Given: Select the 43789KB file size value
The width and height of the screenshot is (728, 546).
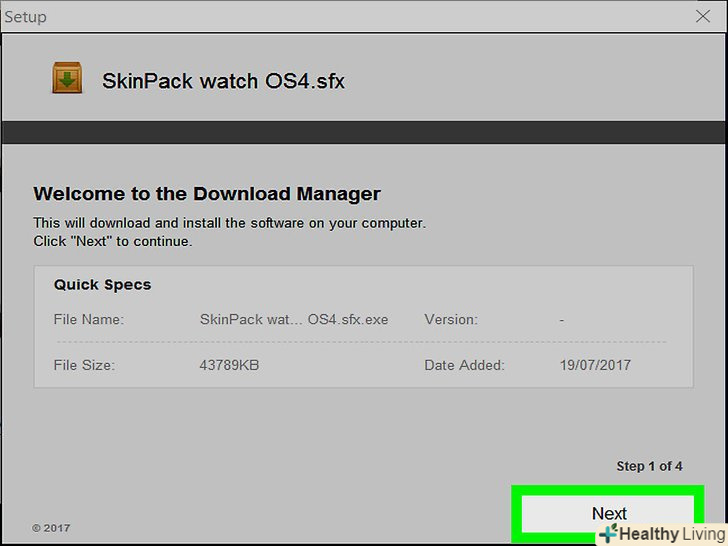Looking at the screenshot, I should pos(230,365).
